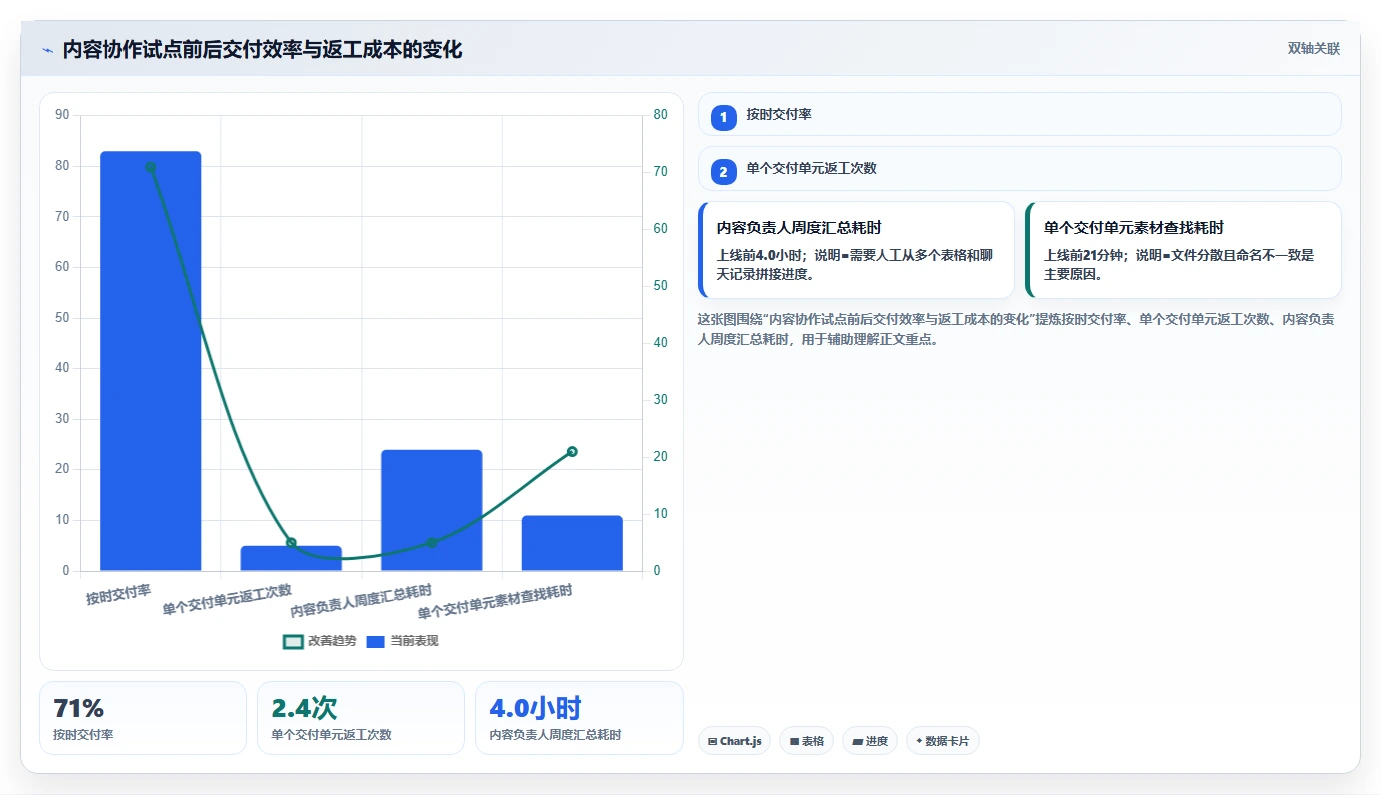Click the 90 tick on left axis
This screenshot has width=1381, height=795.
[x=62, y=115]
